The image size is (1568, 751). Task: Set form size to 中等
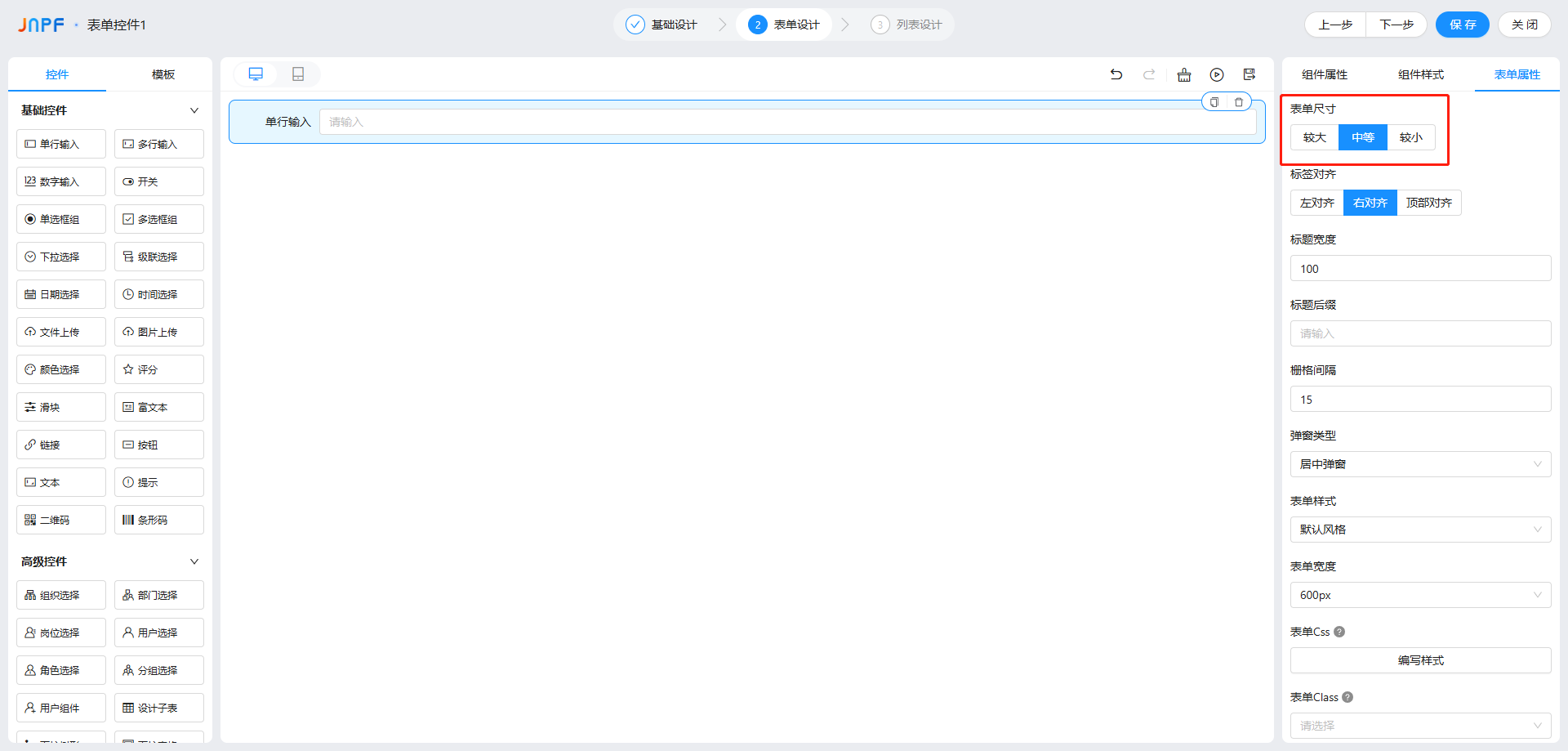1363,137
